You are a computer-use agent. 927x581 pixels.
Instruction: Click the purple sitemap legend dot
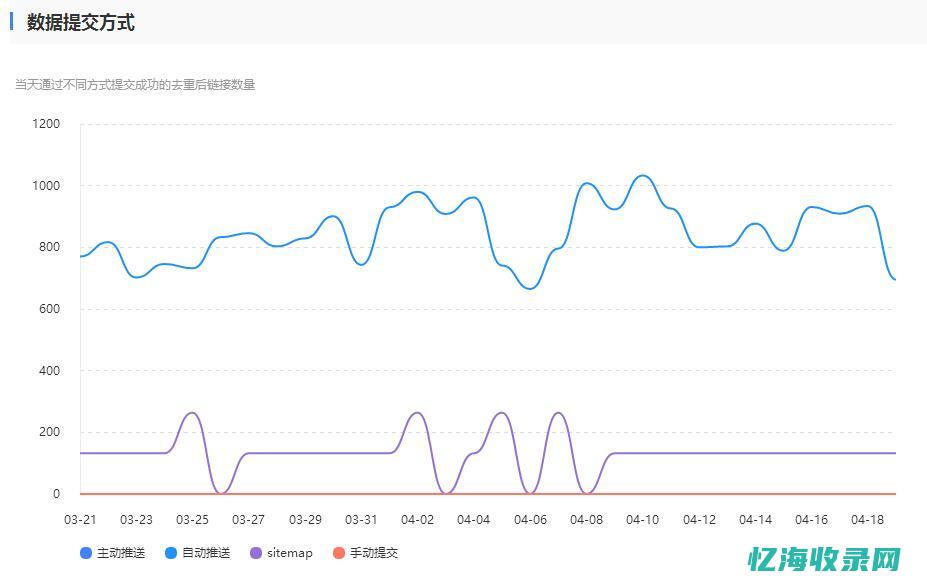[x=256, y=553]
